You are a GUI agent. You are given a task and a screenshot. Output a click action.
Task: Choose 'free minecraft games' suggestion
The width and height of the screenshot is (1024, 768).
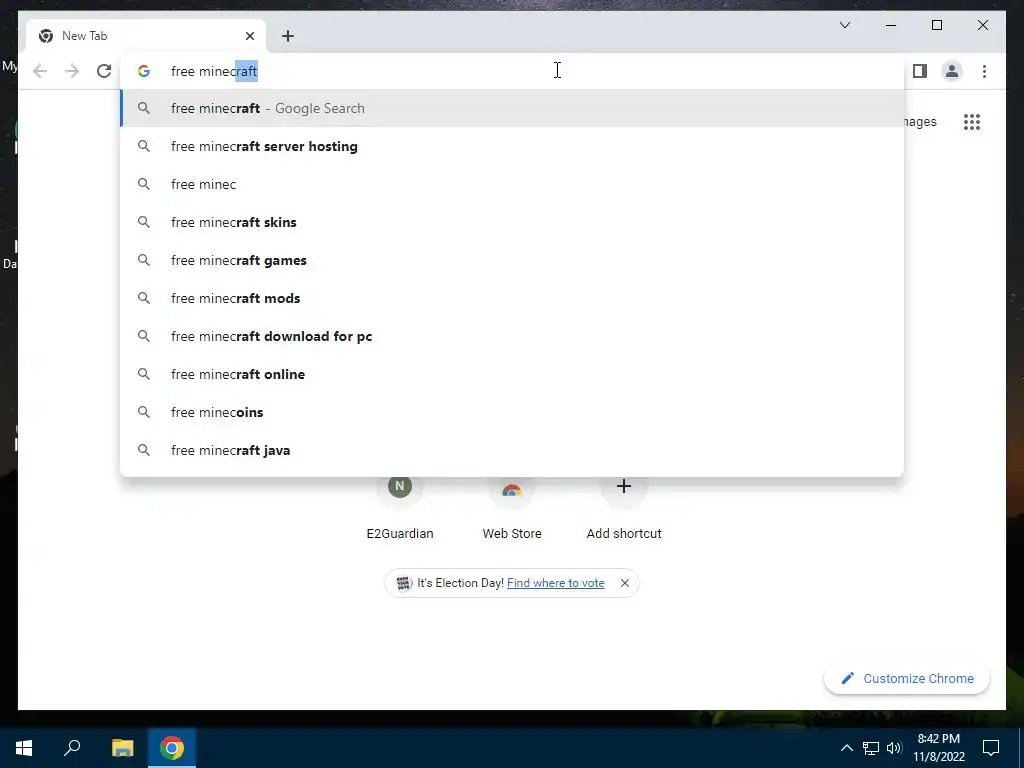coord(512,260)
